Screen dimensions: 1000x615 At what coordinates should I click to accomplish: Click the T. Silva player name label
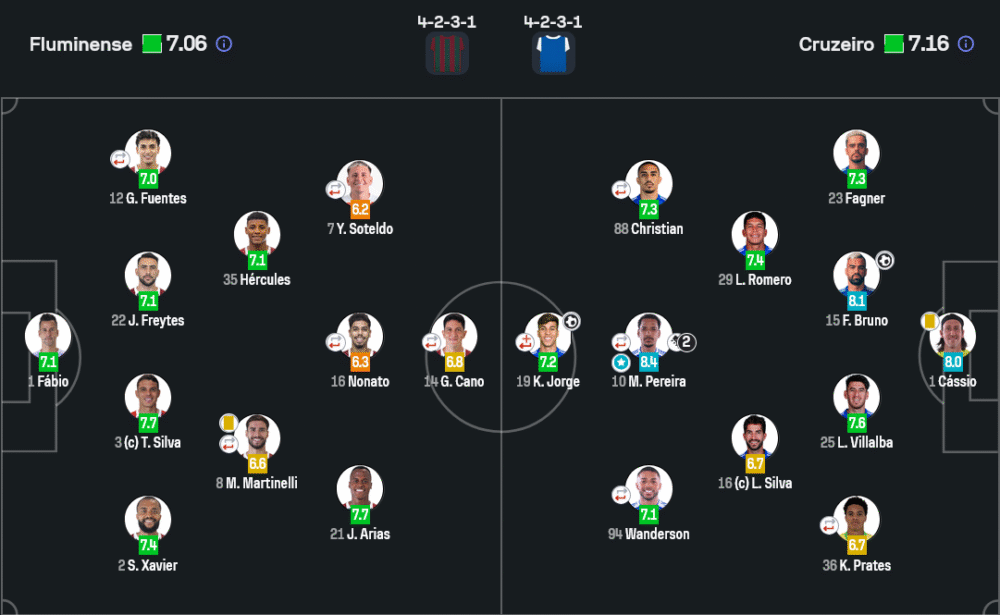click(x=147, y=442)
